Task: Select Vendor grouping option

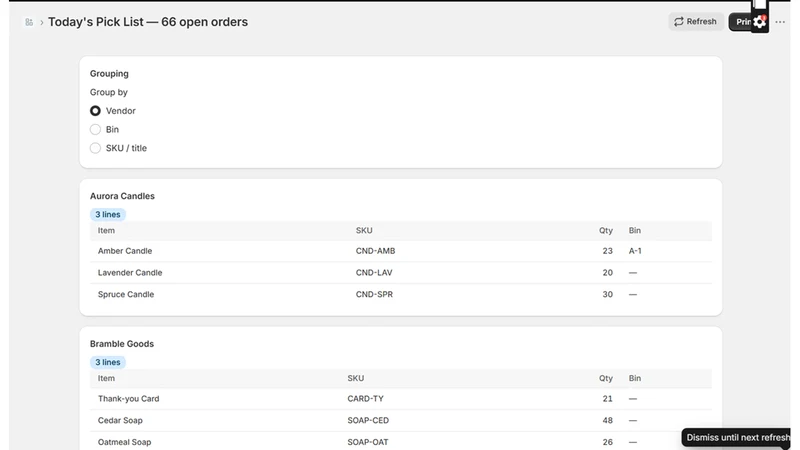Action: [95, 111]
